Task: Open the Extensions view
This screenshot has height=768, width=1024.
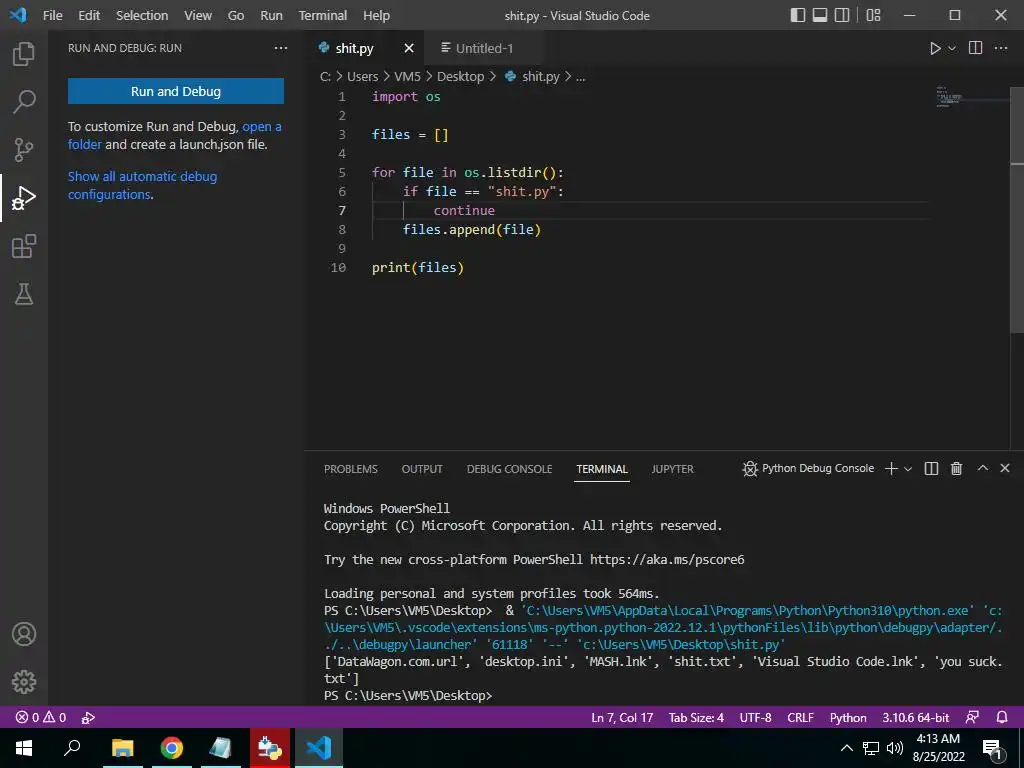Action: click(24, 246)
